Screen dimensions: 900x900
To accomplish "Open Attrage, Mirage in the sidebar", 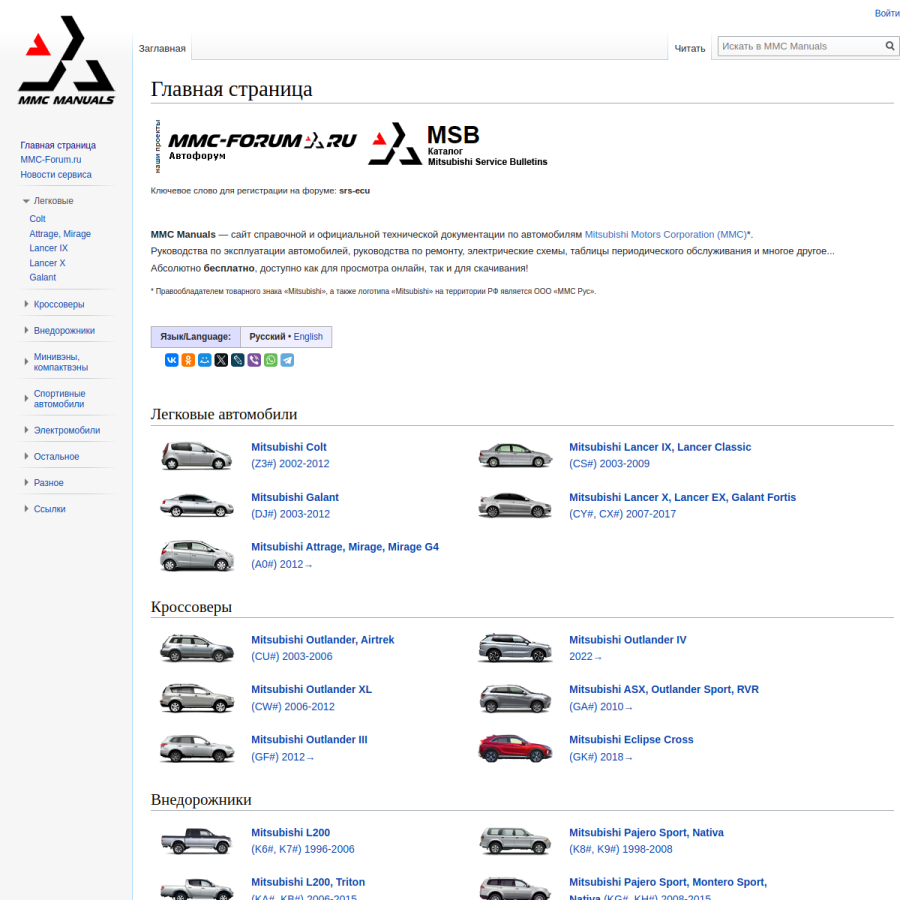I will pyautogui.click(x=60, y=234).
